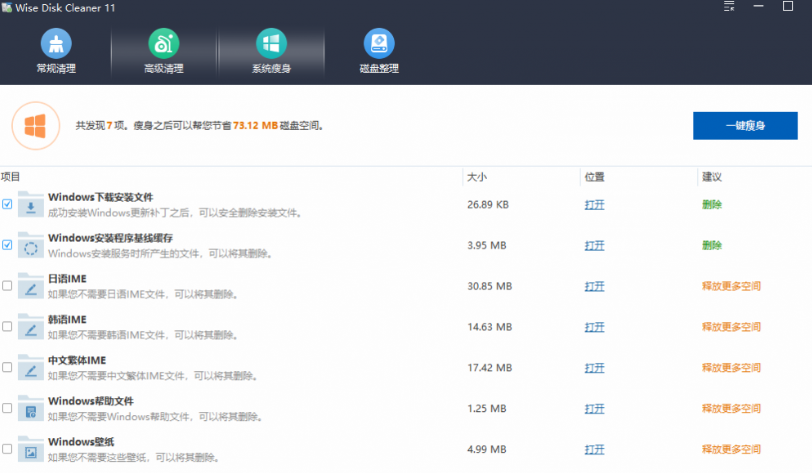
Task: Click 删除 suggestion for Windows下载安装文件
Action: tap(712, 205)
